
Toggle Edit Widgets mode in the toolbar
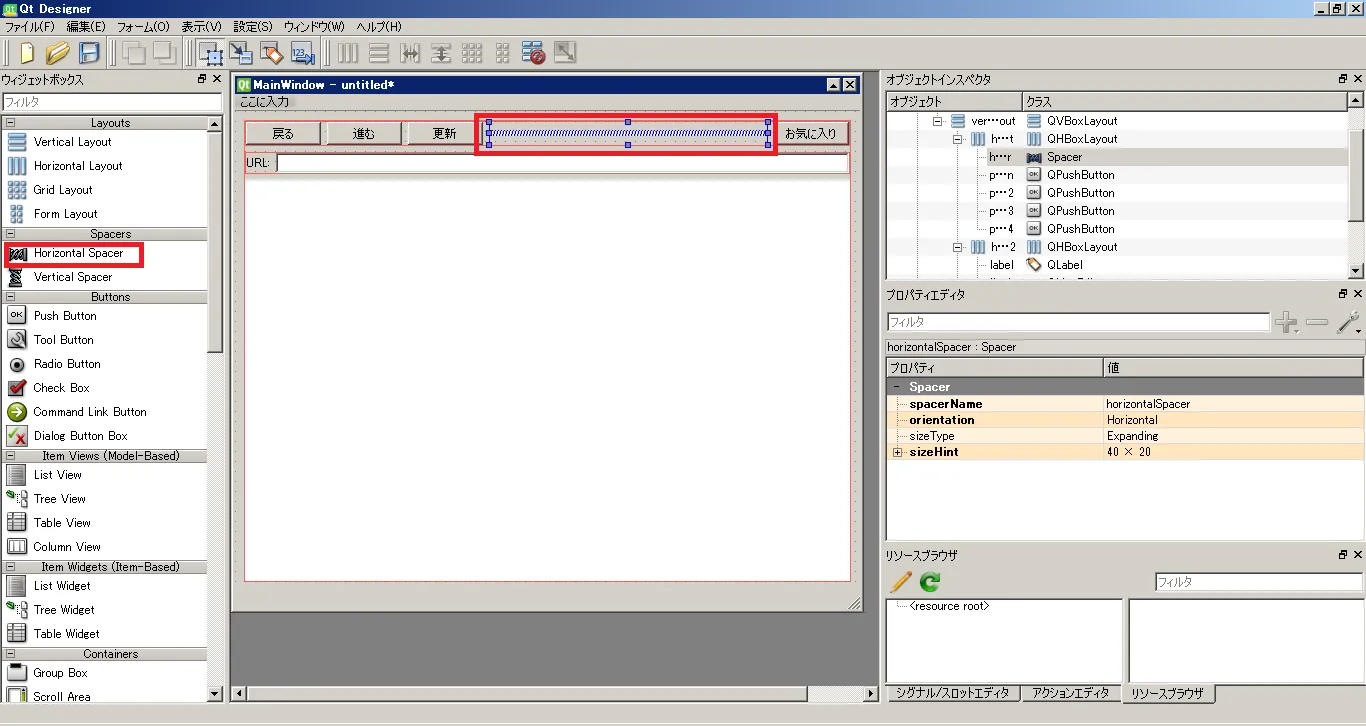(x=210, y=53)
